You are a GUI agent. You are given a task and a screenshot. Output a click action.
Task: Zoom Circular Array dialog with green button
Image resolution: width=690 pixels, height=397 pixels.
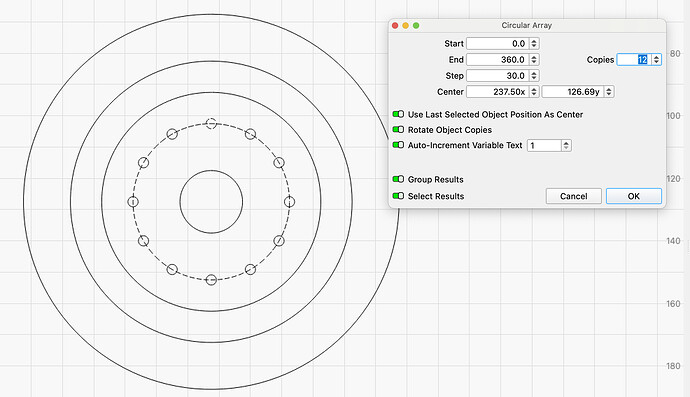coord(416,26)
